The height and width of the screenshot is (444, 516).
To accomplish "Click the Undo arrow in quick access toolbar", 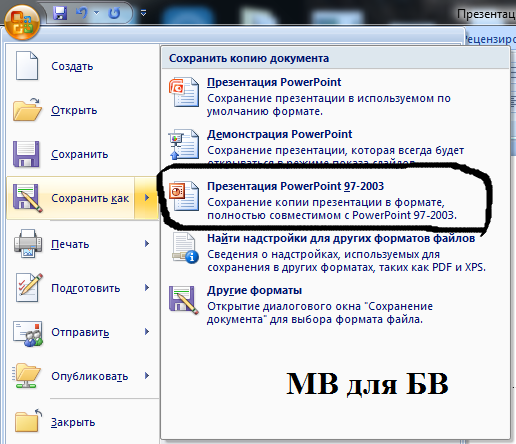I will (x=81, y=13).
